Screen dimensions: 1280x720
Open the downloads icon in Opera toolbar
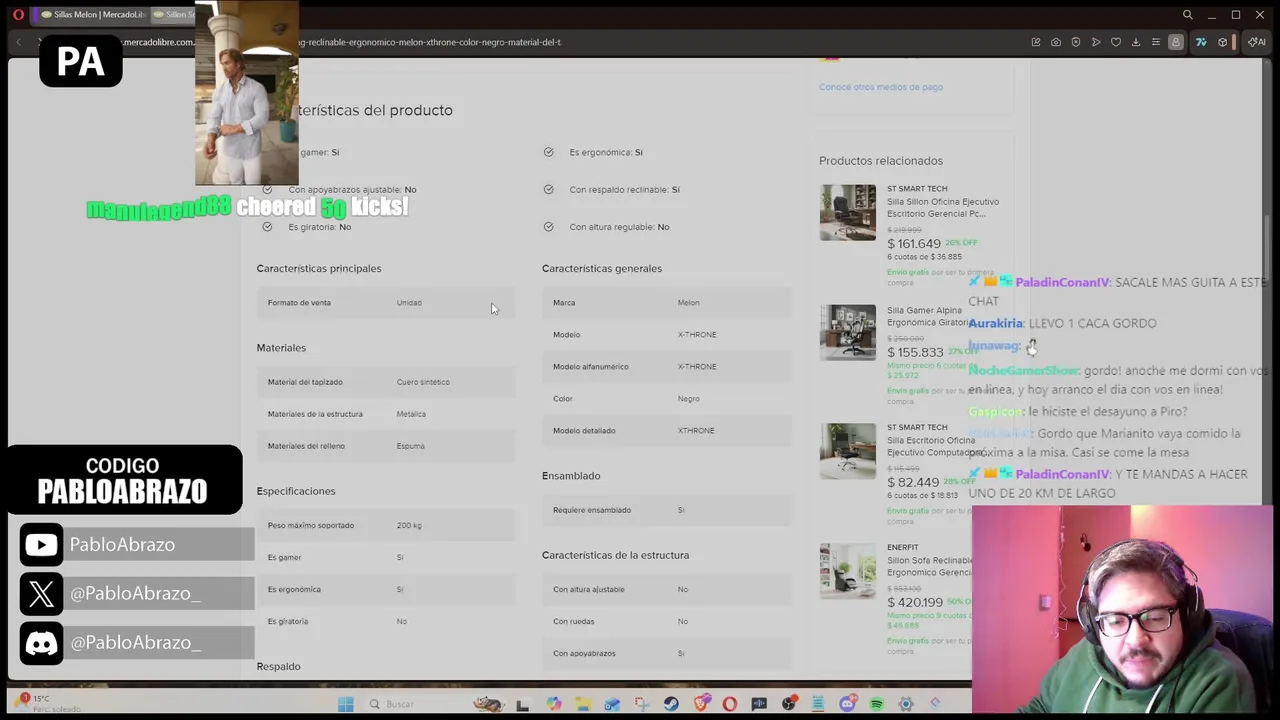1136,42
